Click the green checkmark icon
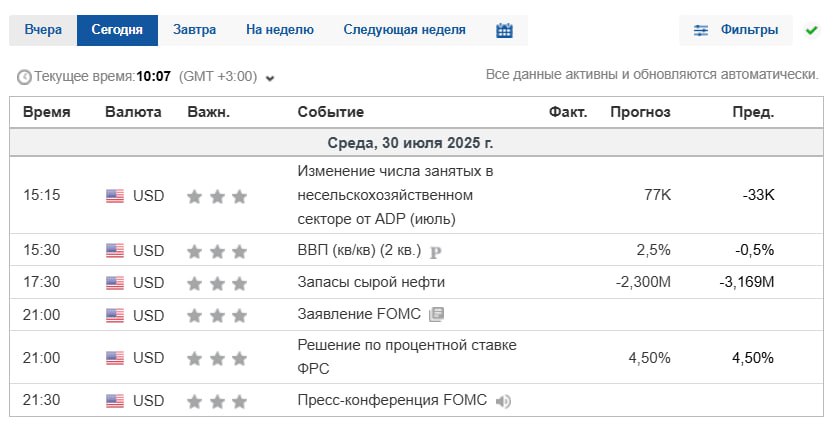 pos(811,30)
